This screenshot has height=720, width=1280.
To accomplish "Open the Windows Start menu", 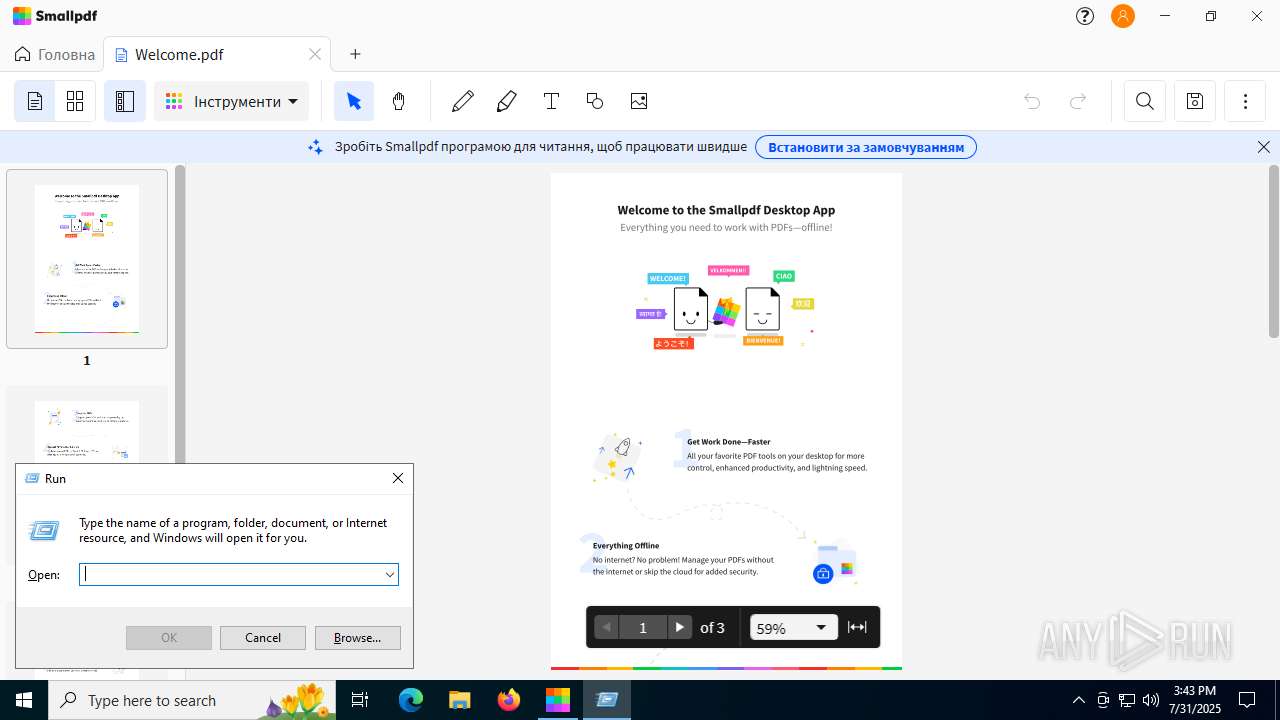I will [24, 700].
